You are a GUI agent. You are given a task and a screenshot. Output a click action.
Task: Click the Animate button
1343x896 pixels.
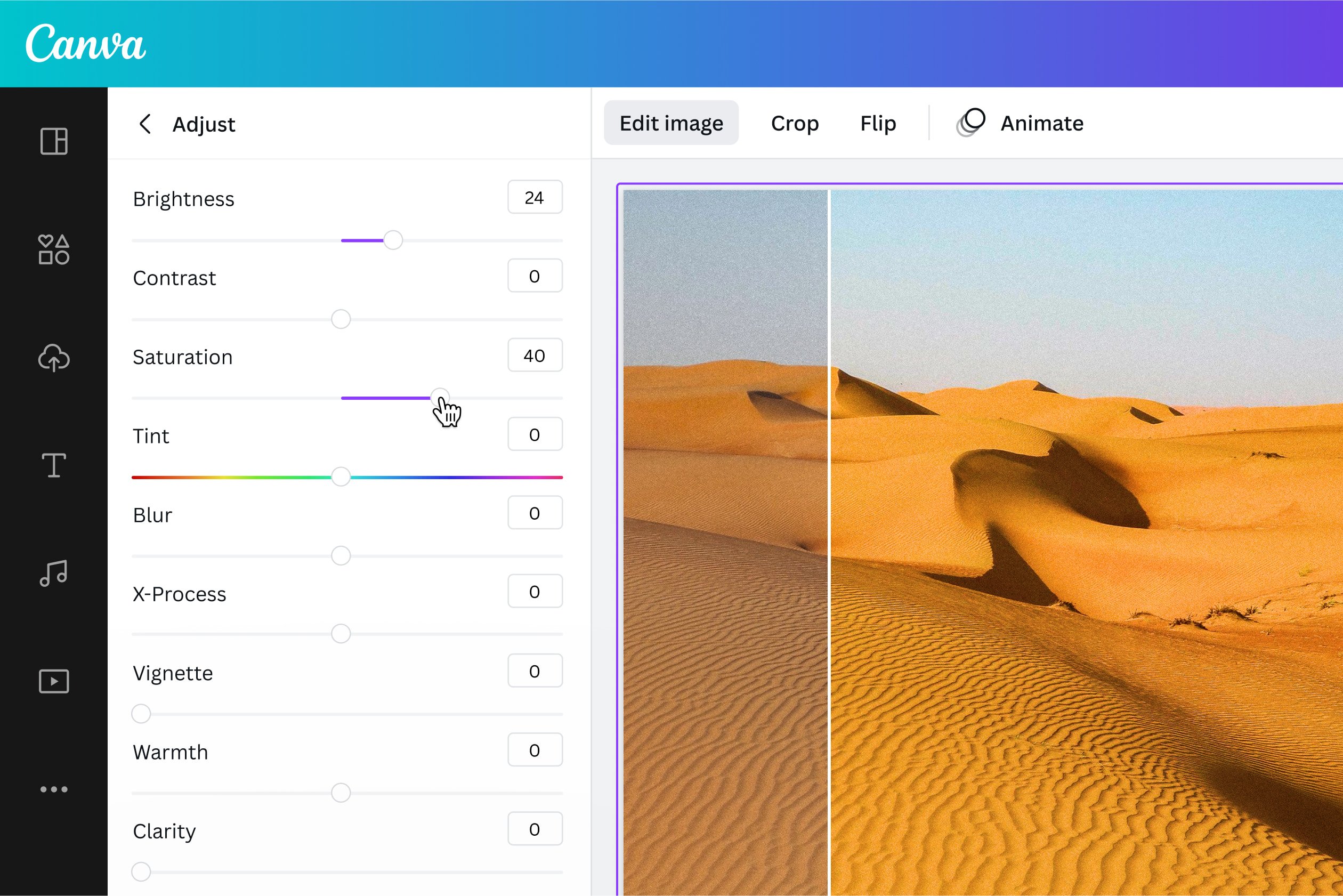tap(1041, 123)
